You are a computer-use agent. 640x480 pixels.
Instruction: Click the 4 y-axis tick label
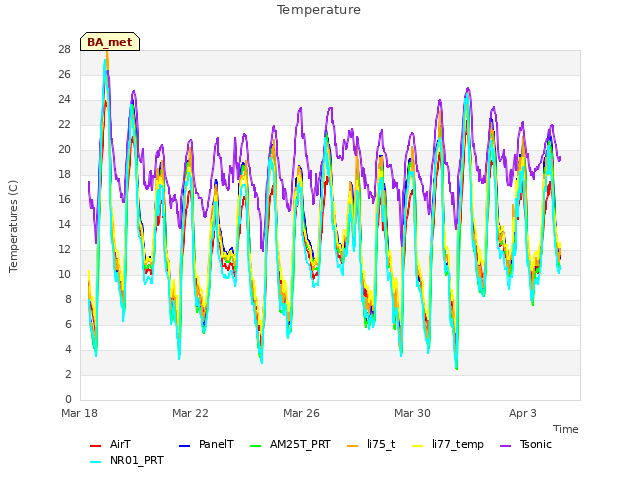click(68, 349)
